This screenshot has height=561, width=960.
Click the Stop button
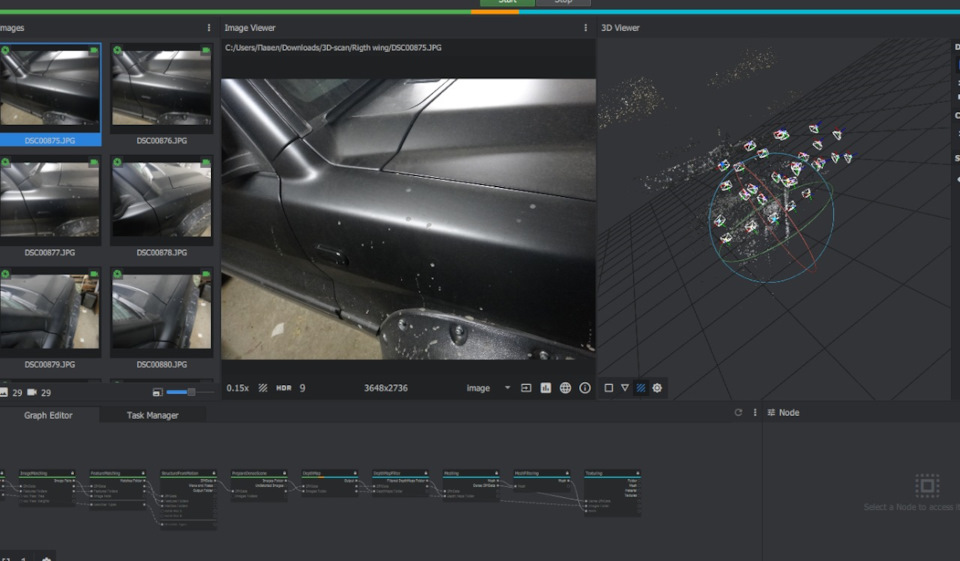tap(563, 2)
